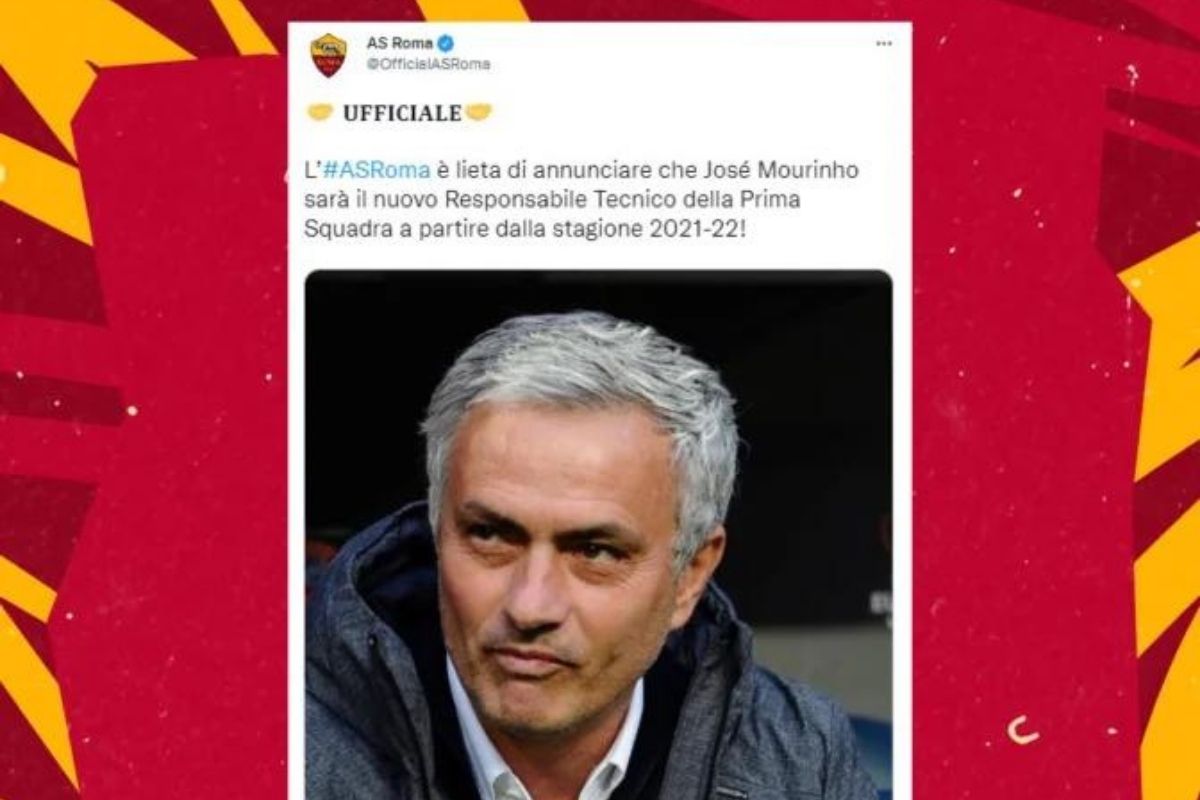Open the @OfficialASRoma handle link
Image resolution: width=1200 pixels, height=800 pixels.
coord(428,64)
